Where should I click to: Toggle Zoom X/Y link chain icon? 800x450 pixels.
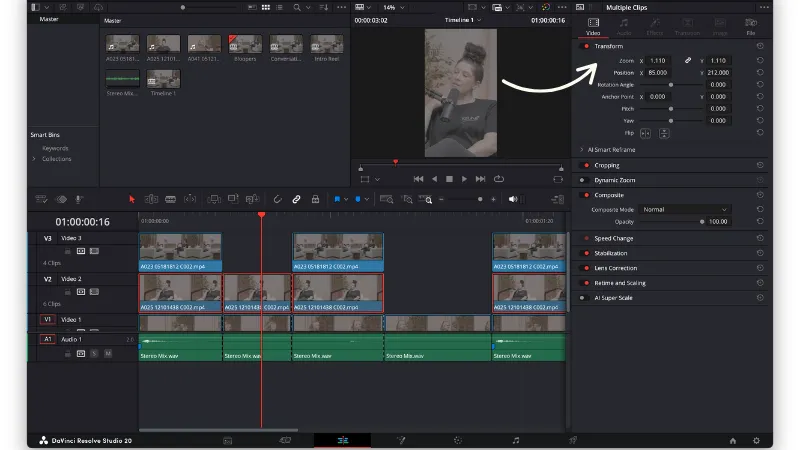(688, 60)
